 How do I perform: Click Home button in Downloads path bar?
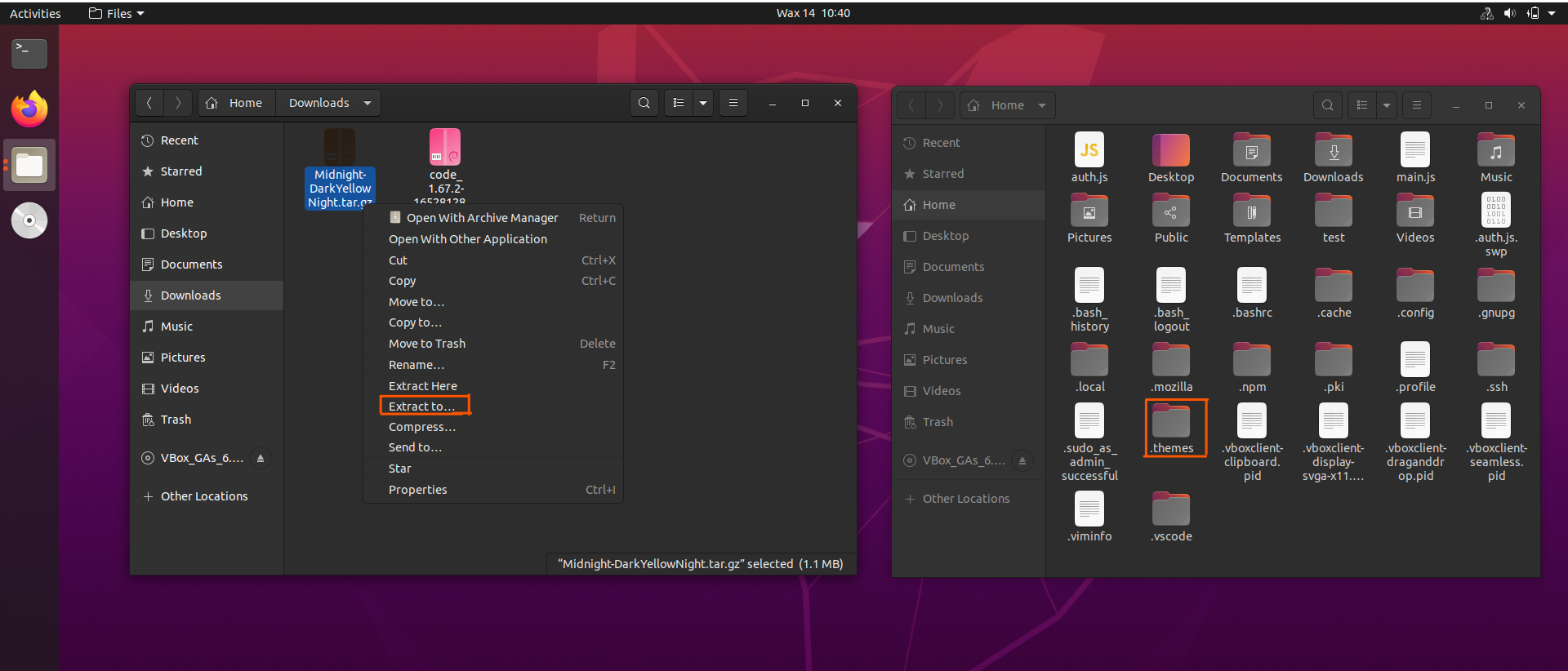point(236,103)
